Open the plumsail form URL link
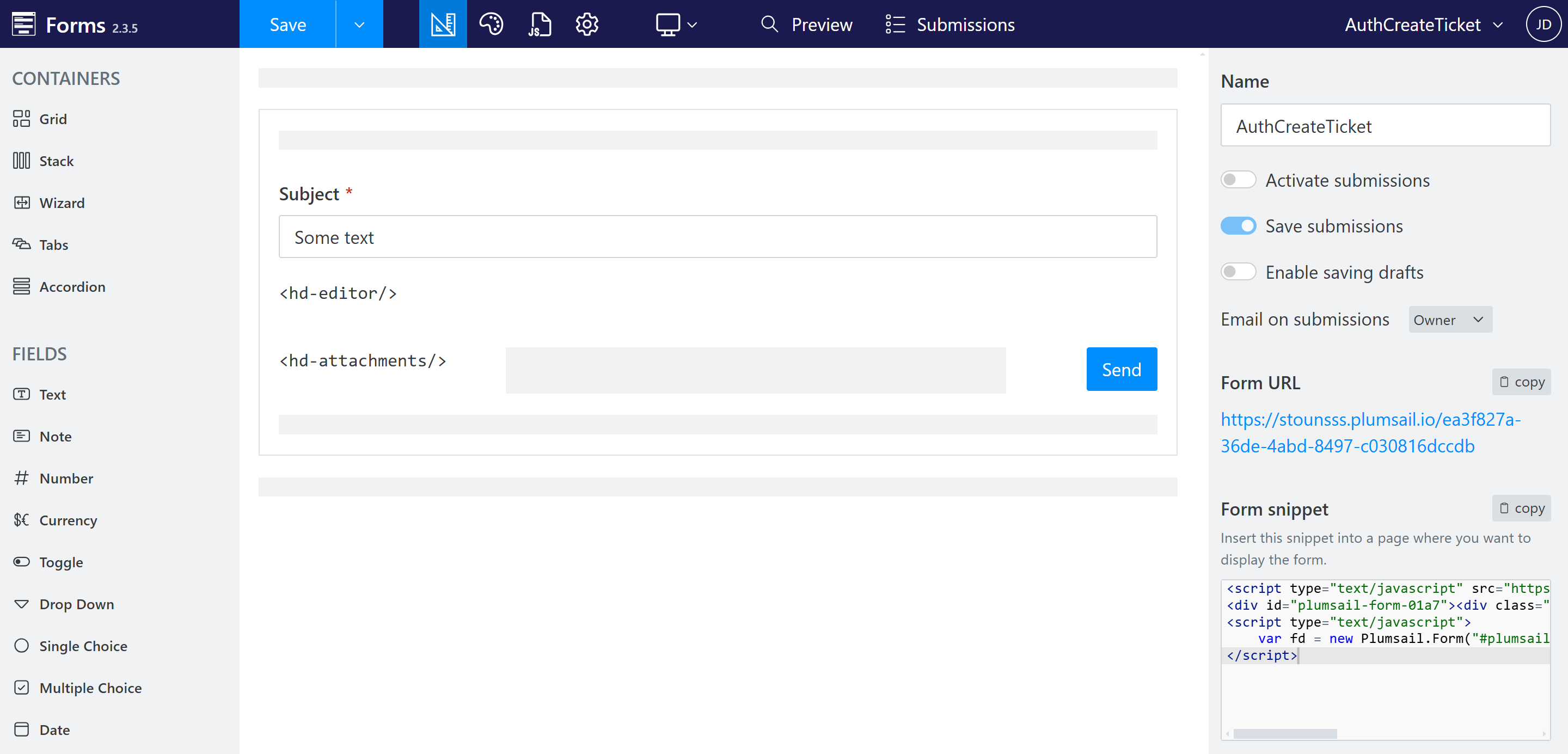 coord(1370,432)
